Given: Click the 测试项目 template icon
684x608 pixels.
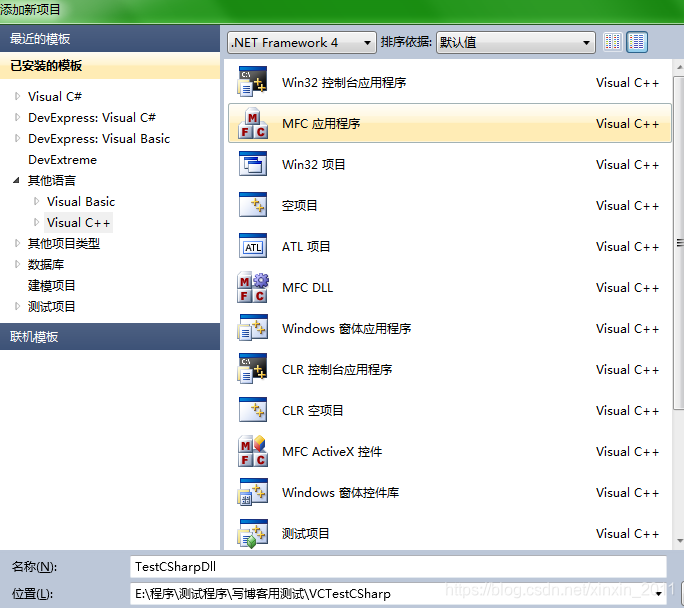Looking at the screenshot, I should click(253, 533).
